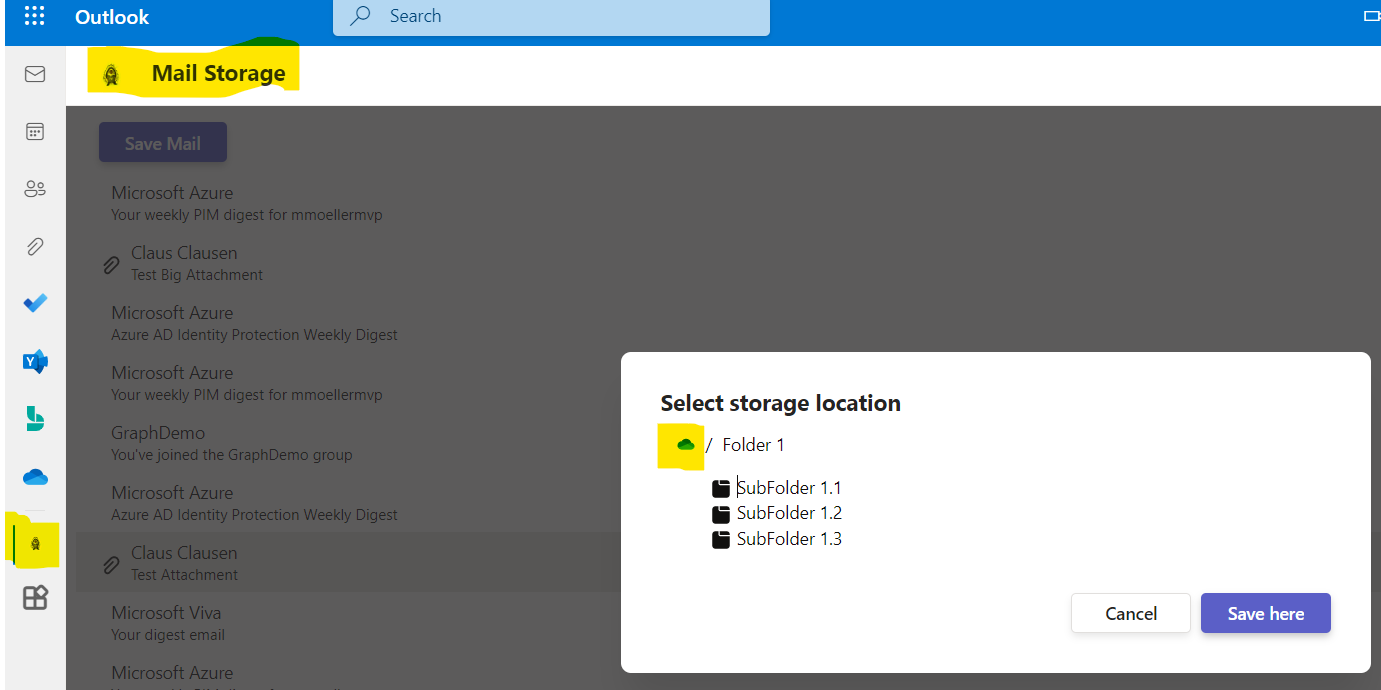
Task: Select Folder 1 in breadcrumb
Action: pyautogui.click(x=754, y=445)
